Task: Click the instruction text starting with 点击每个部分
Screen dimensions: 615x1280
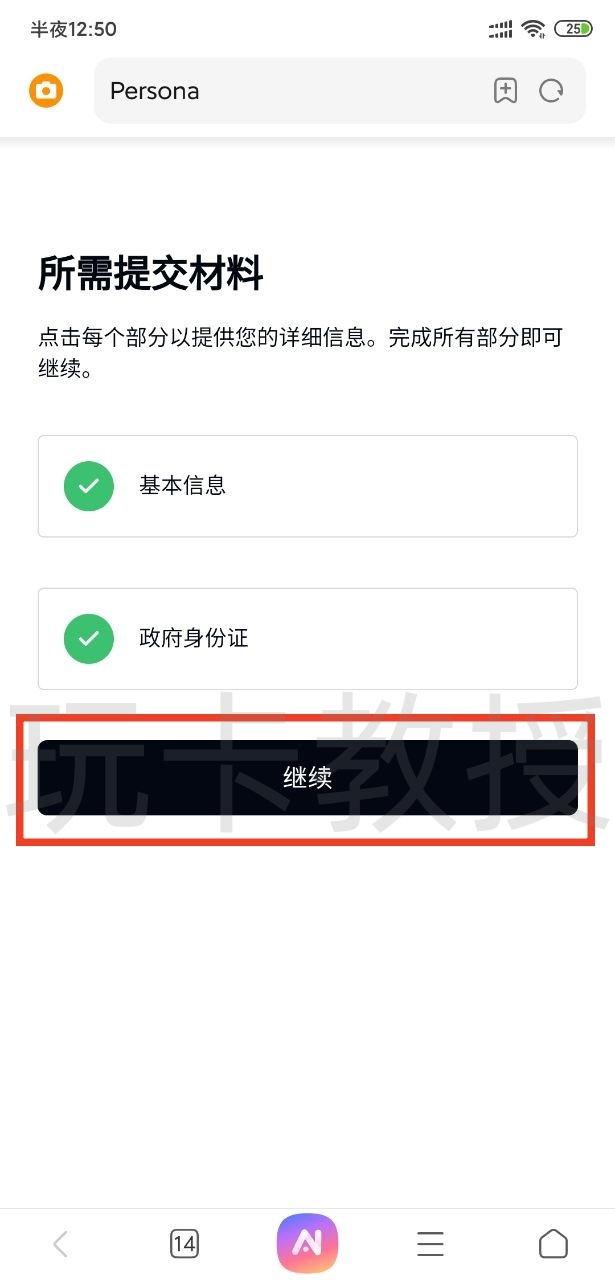Action: [x=300, y=353]
